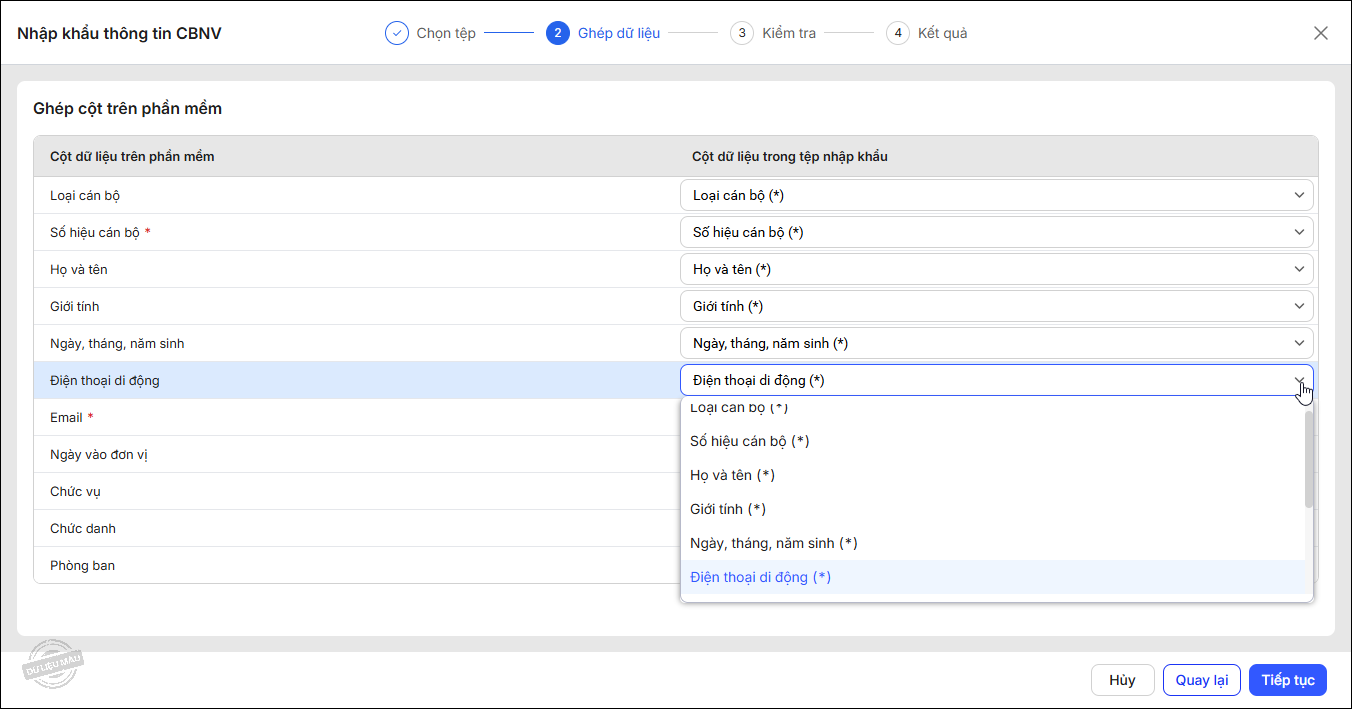Click step 3 circle icon for Kiểm tra
The height and width of the screenshot is (709, 1352).
742,33
